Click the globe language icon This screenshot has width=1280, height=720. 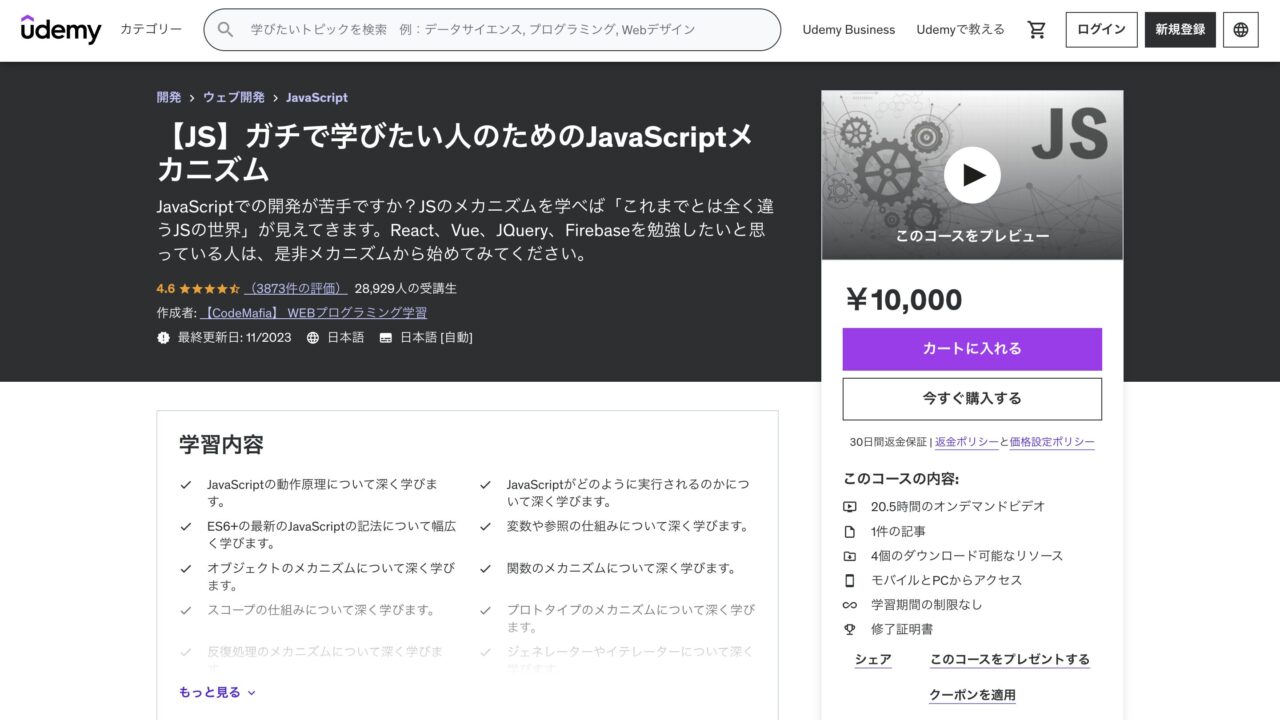1240,30
